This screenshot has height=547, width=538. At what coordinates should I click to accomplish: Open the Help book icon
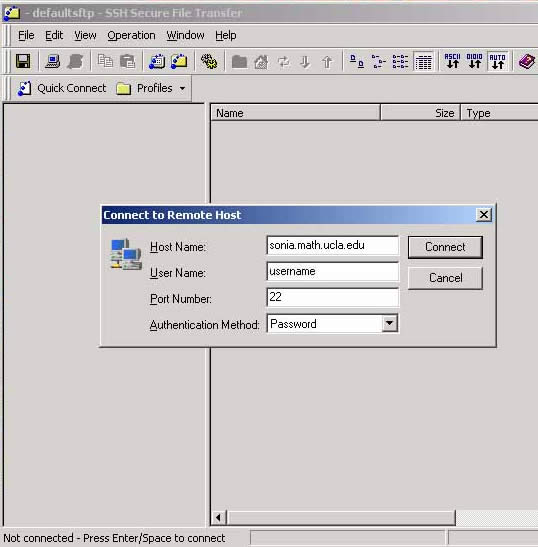pos(527,62)
